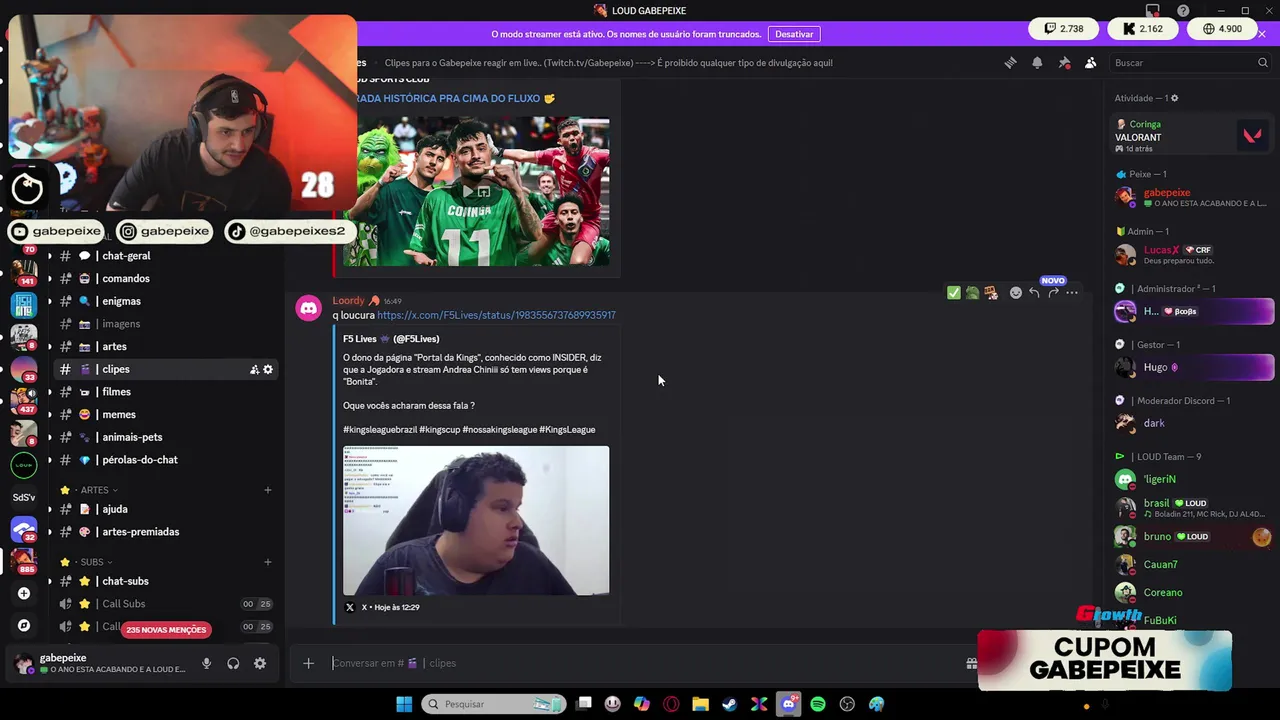The width and height of the screenshot is (1280, 720).
Task: Add green checkmark reaction to Loordy's message
Action: click(954, 293)
